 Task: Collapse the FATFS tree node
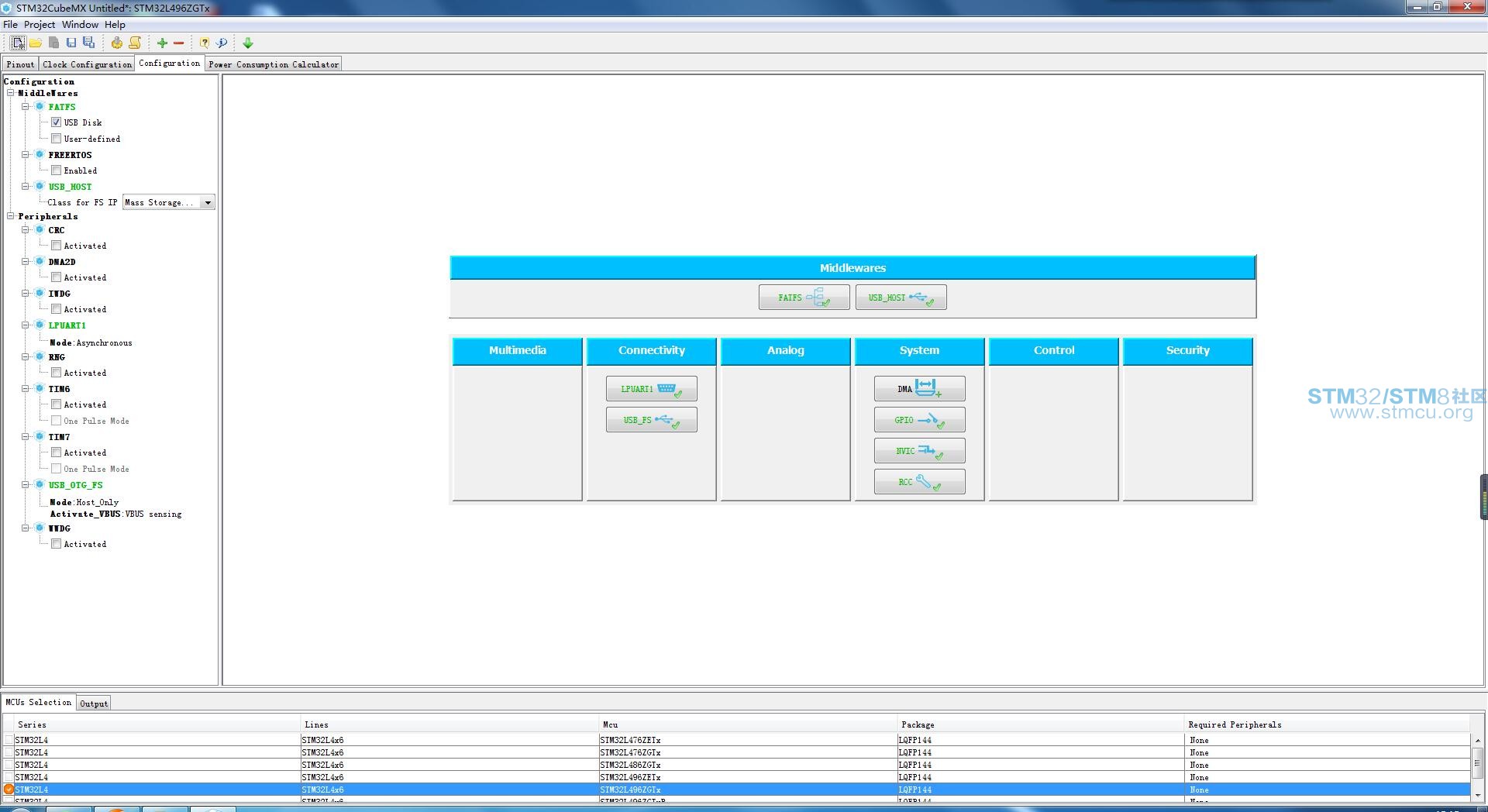(x=25, y=106)
